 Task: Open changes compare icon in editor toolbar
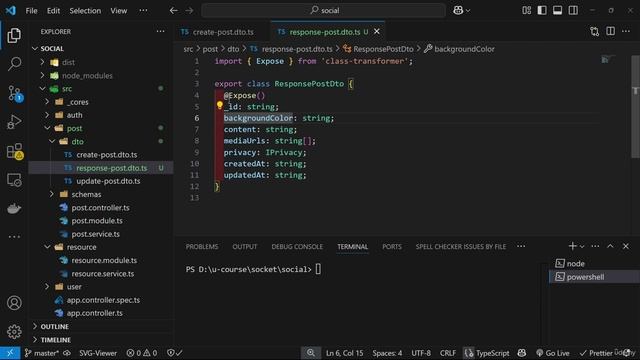click(595, 31)
